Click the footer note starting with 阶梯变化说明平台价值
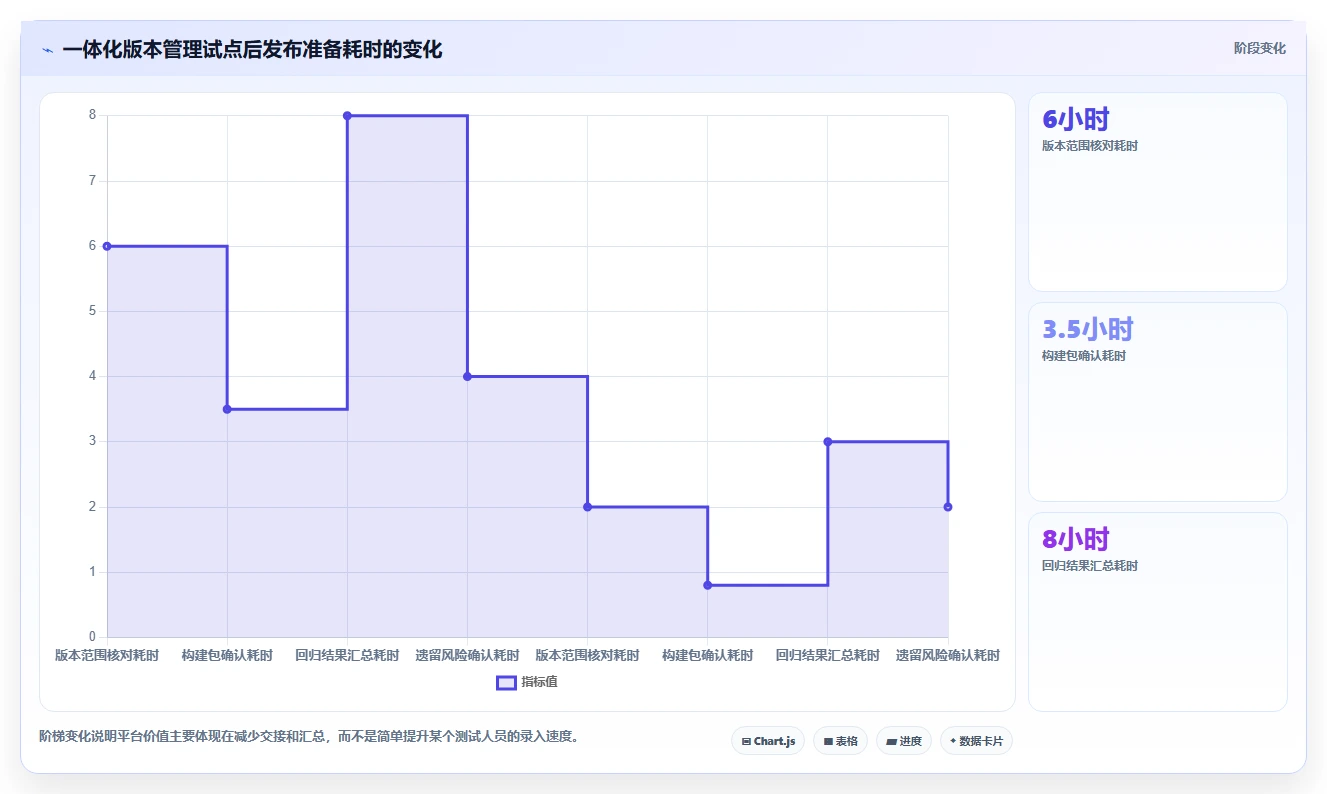Screen dimensions: 1327x794 [x=309, y=737]
